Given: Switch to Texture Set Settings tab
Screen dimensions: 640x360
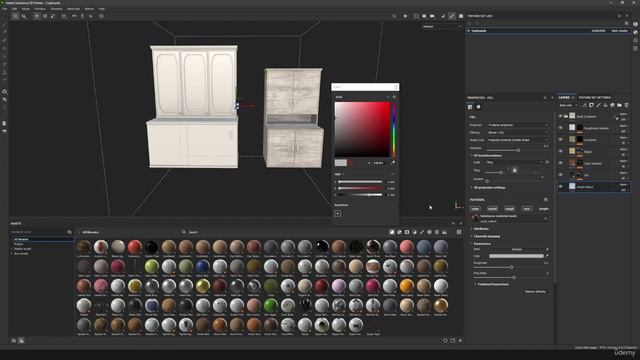Looking at the screenshot, I should point(595,98).
